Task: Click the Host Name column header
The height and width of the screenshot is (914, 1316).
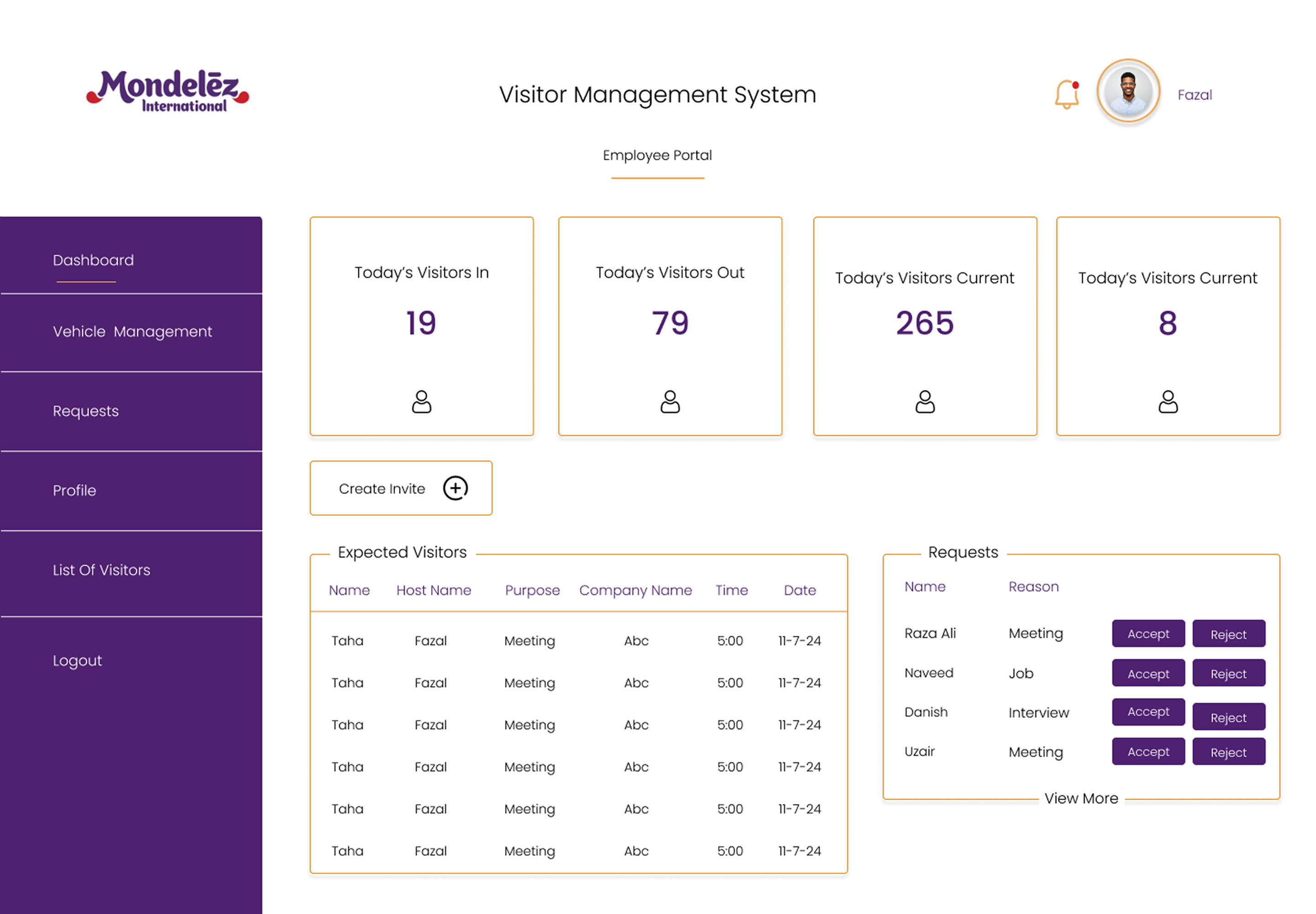Action: point(434,590)
